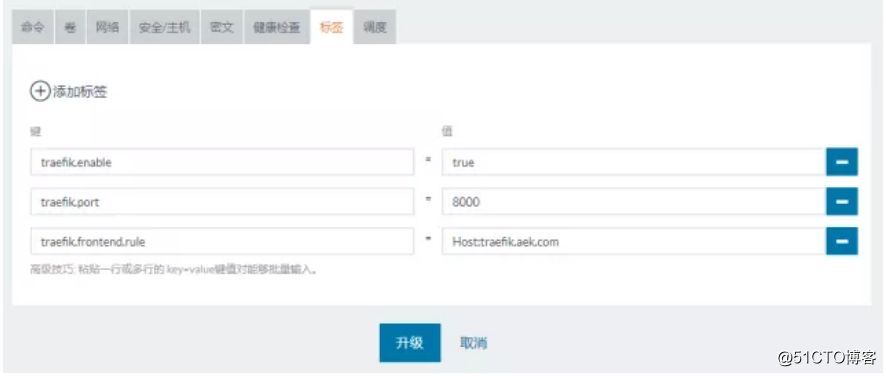
Task: Select the 安全/主机 tab
Action: [164, 27]
